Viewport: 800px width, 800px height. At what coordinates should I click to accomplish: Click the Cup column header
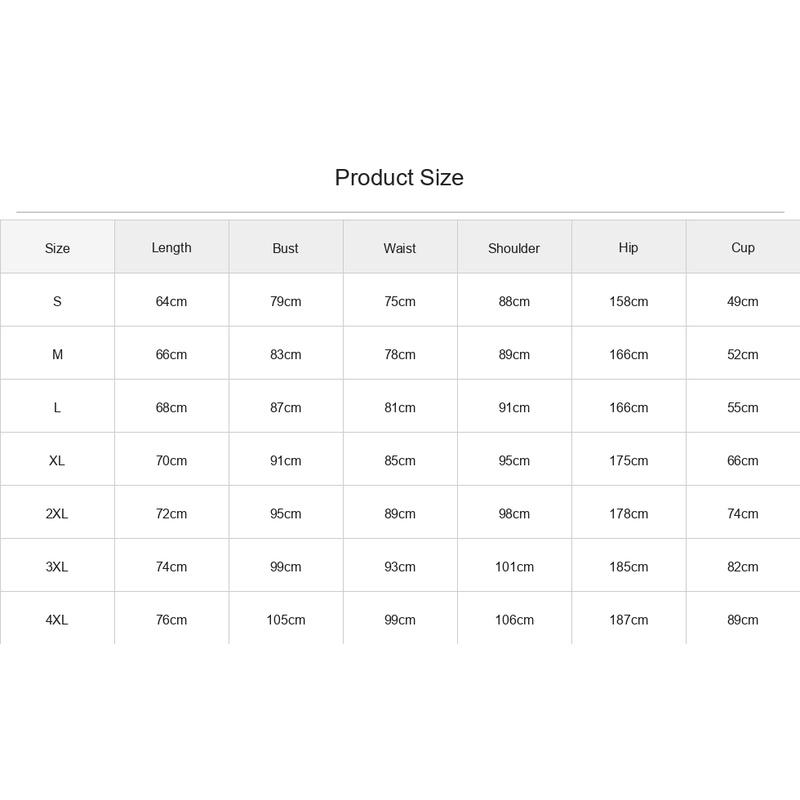(742, 247)
